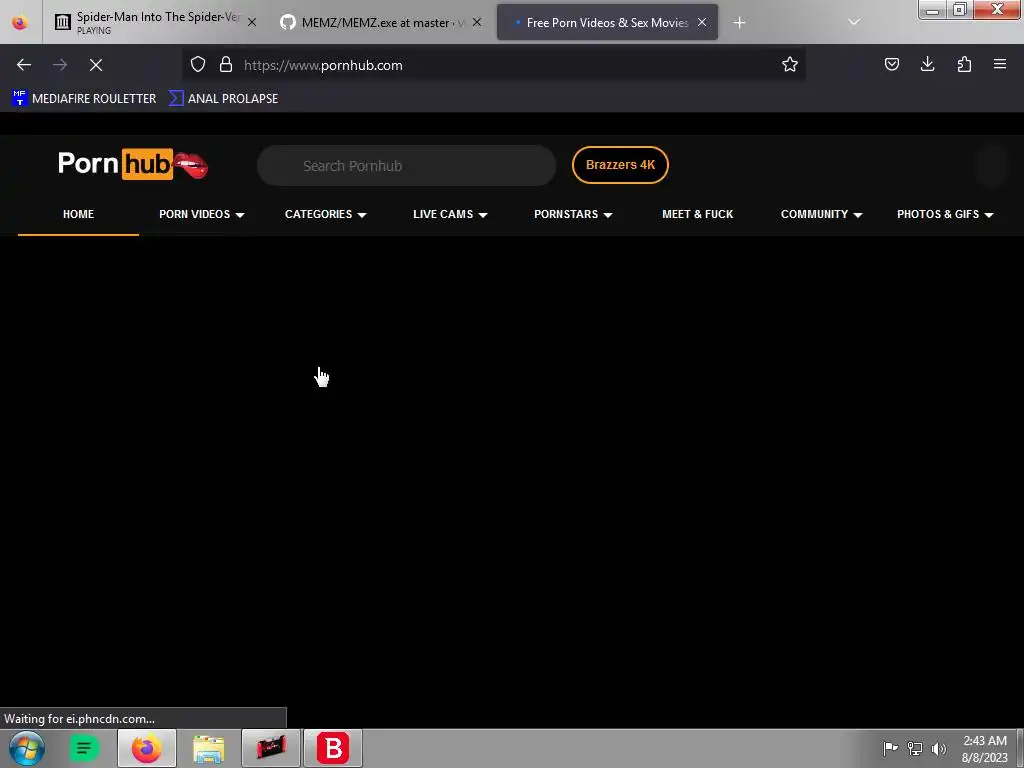Expand the COMMUNITY dropdown

(x=822, y=214)
